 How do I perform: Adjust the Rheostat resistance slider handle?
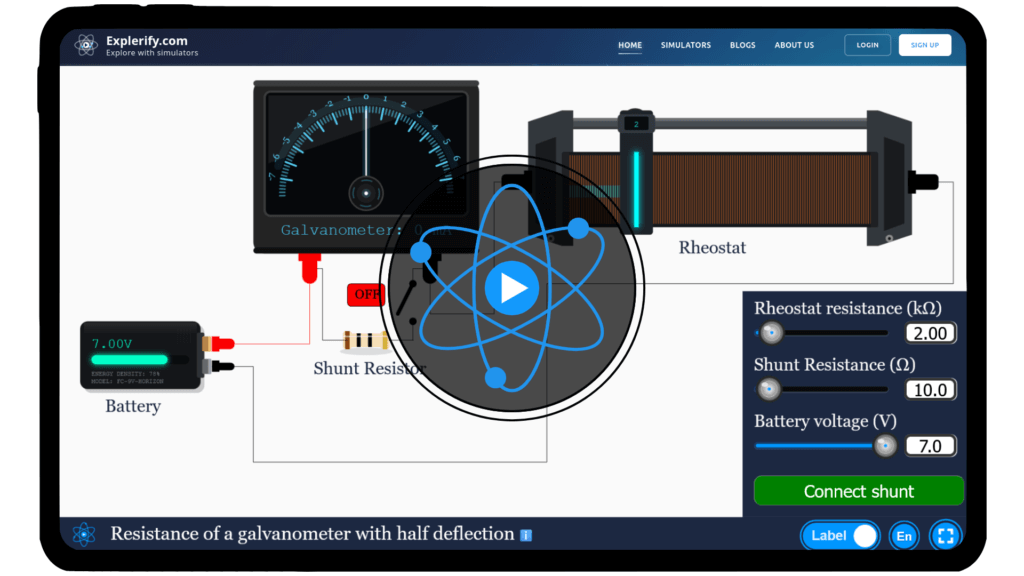pyautogui.click(x=770, y=332)
